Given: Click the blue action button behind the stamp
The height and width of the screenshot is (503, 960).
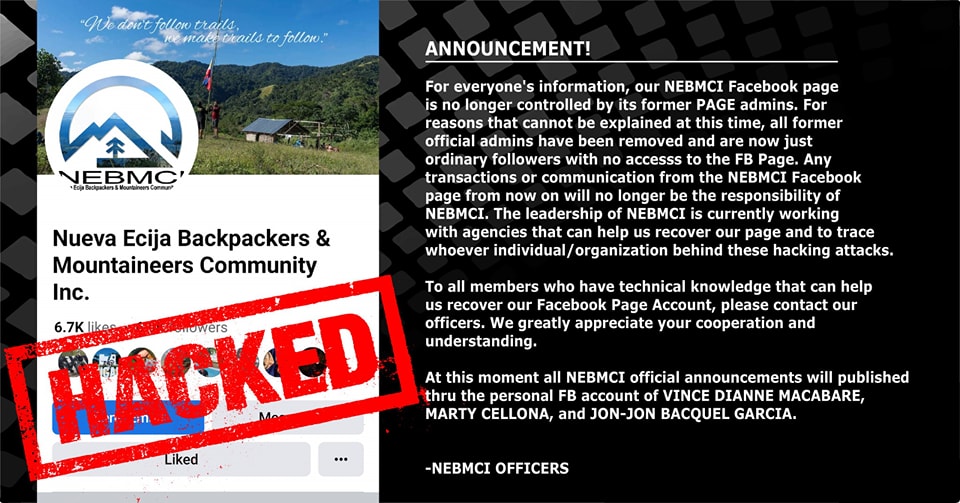Looking at the screenshot, I should 128,418.
